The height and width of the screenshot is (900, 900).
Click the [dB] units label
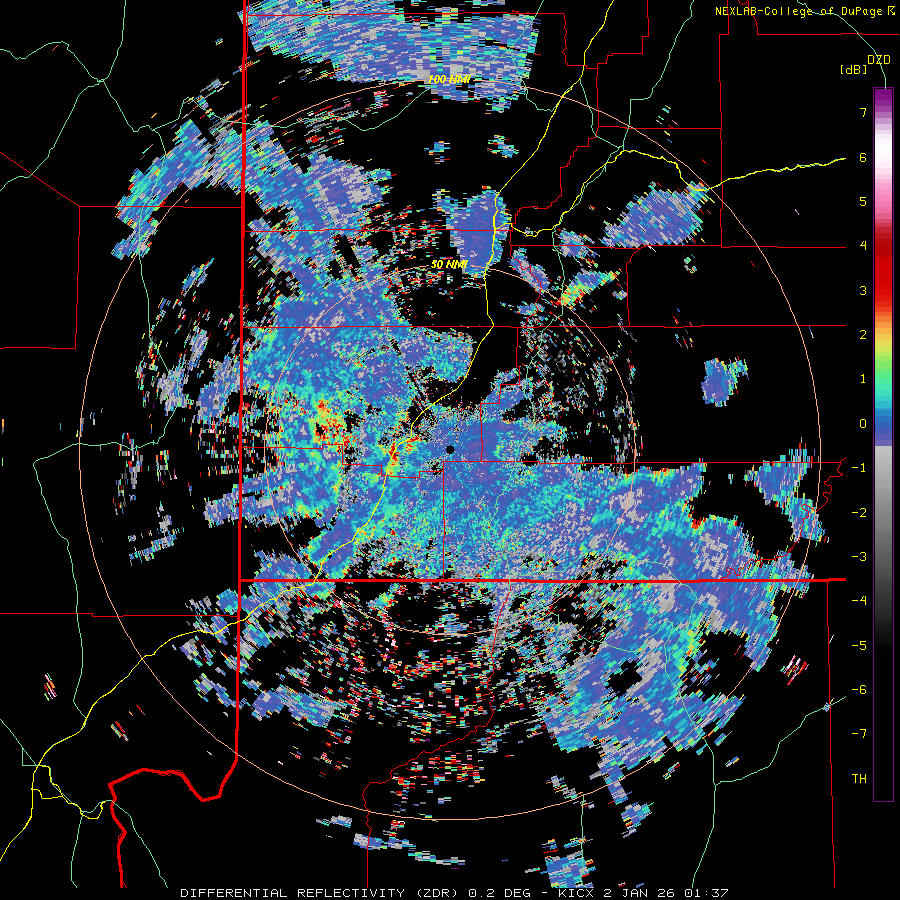click(853, 69)
